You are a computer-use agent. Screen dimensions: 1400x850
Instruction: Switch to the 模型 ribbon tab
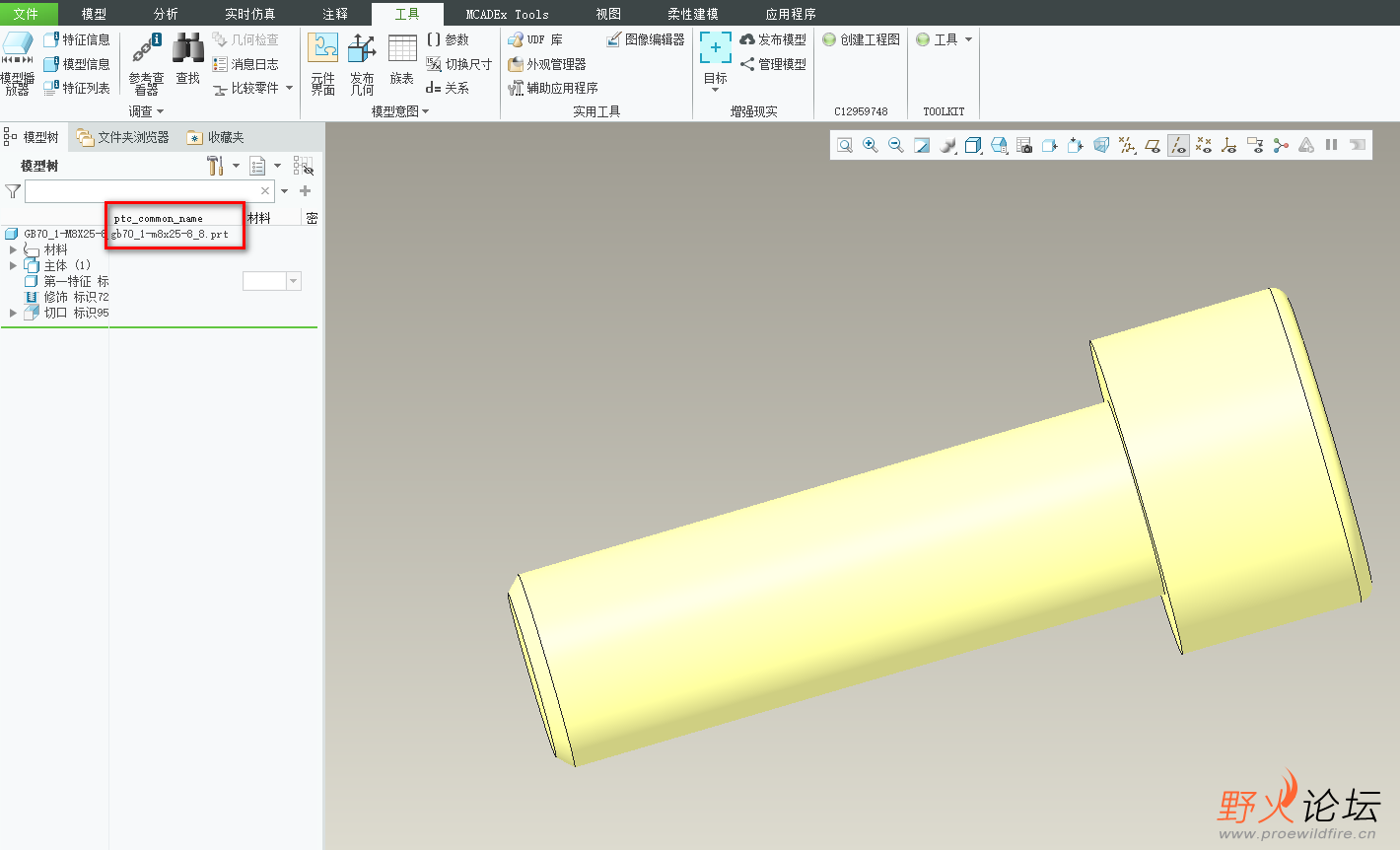coord(94,14)
